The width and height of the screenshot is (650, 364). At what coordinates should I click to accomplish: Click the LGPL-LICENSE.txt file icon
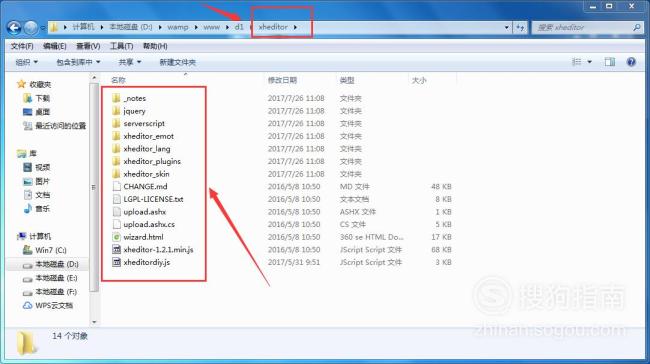pos(116,199)
